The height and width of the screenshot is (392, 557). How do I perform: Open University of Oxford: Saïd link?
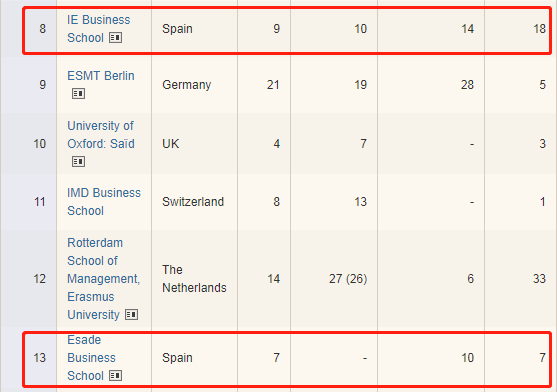pos(101,135)
